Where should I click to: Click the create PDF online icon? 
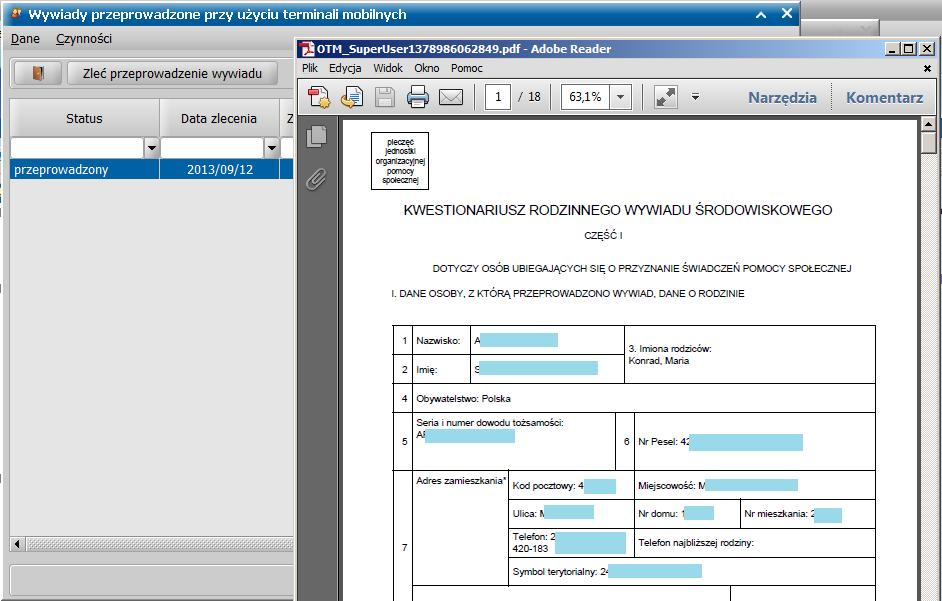(x=319, y=97)
